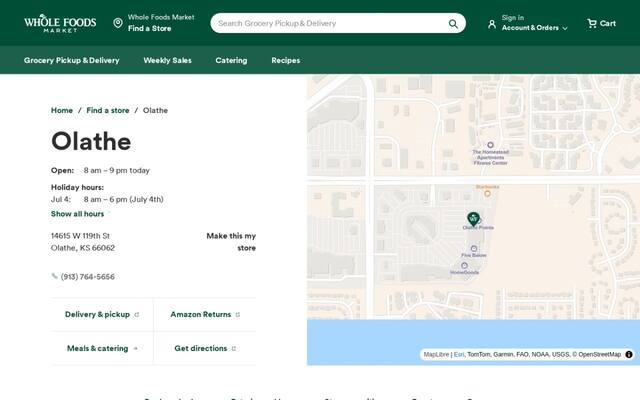Viewport: 640px width, 400px height.
Task: Go to Home breadcrumb
Action: point(62,110)
